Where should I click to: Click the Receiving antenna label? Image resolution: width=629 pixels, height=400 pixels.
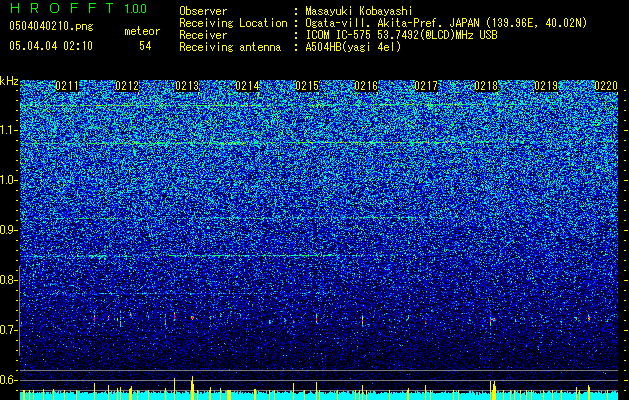click(x=230, y=47)
